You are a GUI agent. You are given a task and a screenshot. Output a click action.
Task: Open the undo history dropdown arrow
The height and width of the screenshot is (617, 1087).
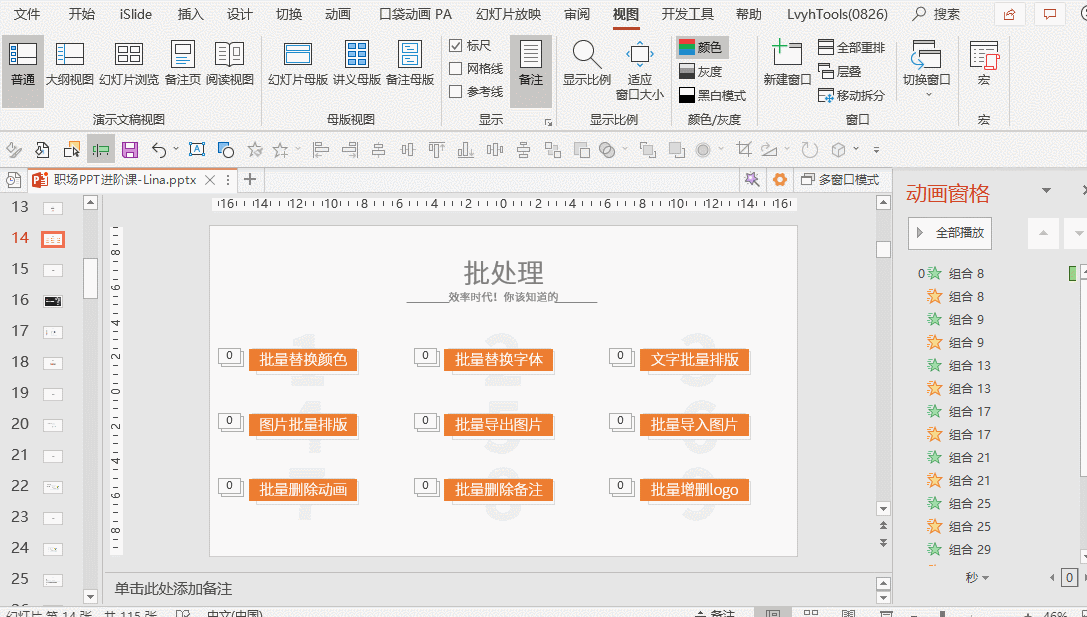coord(176,149)
